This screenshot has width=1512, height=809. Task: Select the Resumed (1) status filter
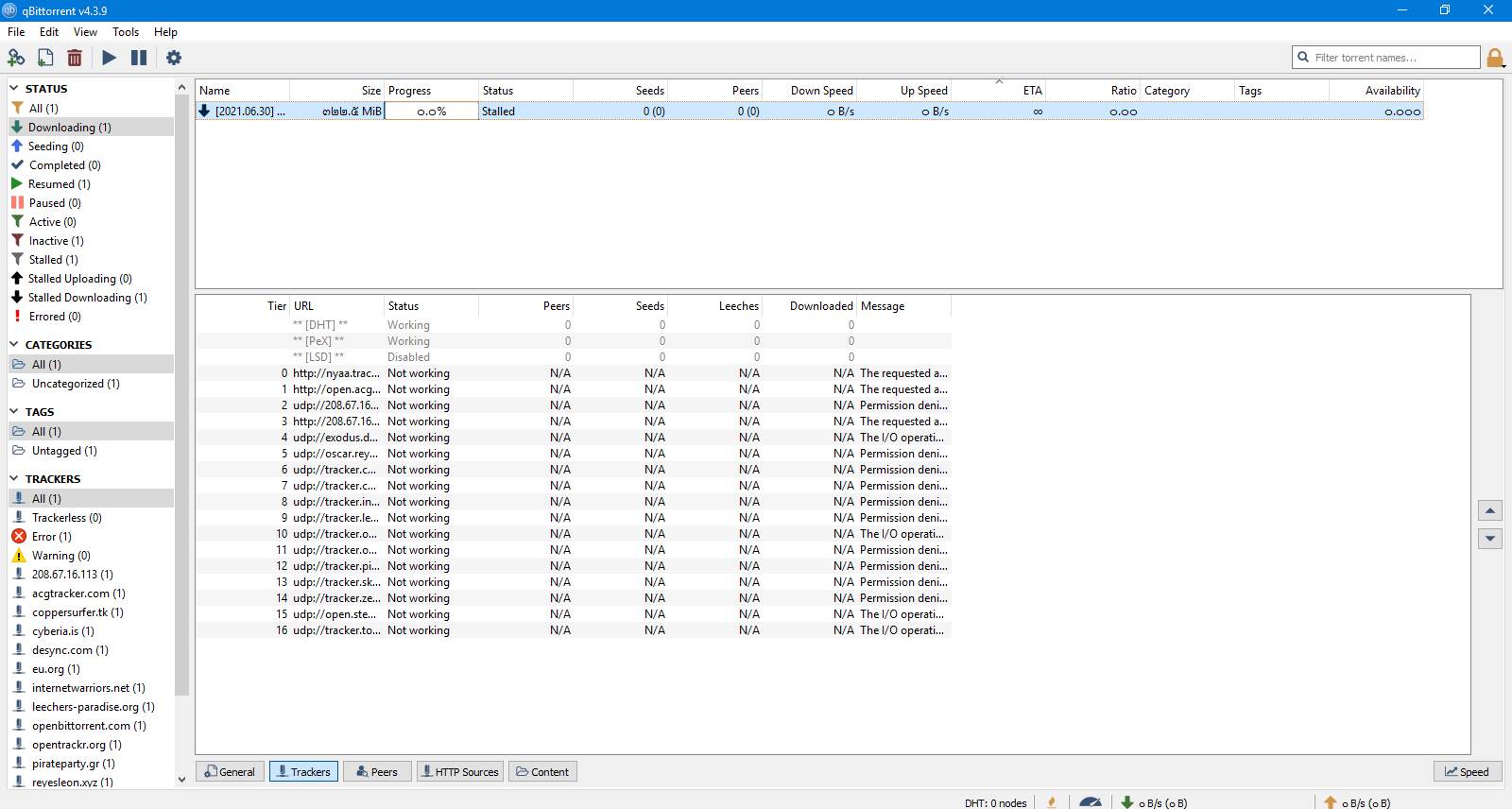point(91,184)
